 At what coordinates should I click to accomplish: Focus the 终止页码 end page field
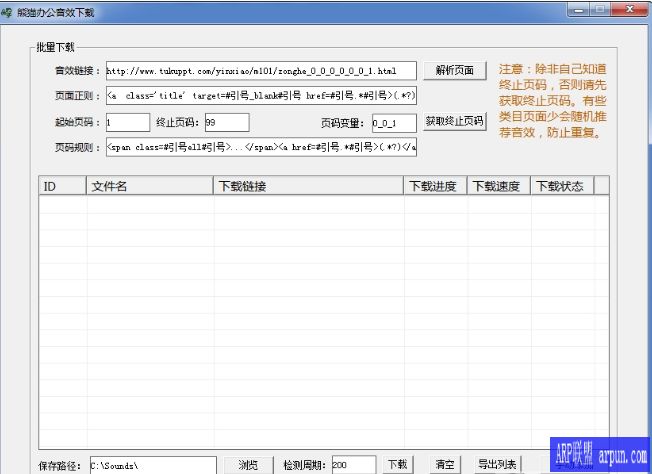point(227,123)
